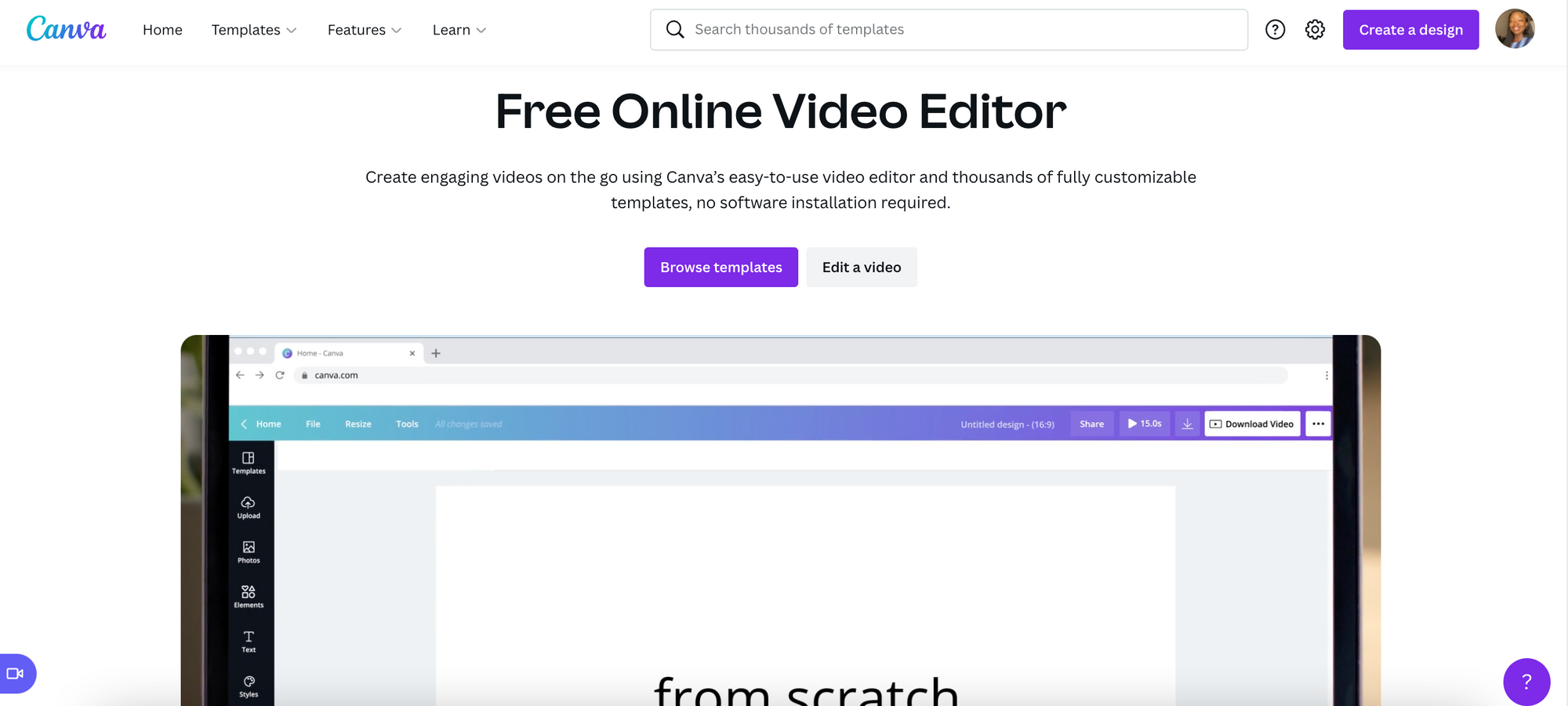The width and height of the screenshot is (1568, 706).
Task: Click the purple video camera side button
Action: pyautogui.click(x=16, y=673)
